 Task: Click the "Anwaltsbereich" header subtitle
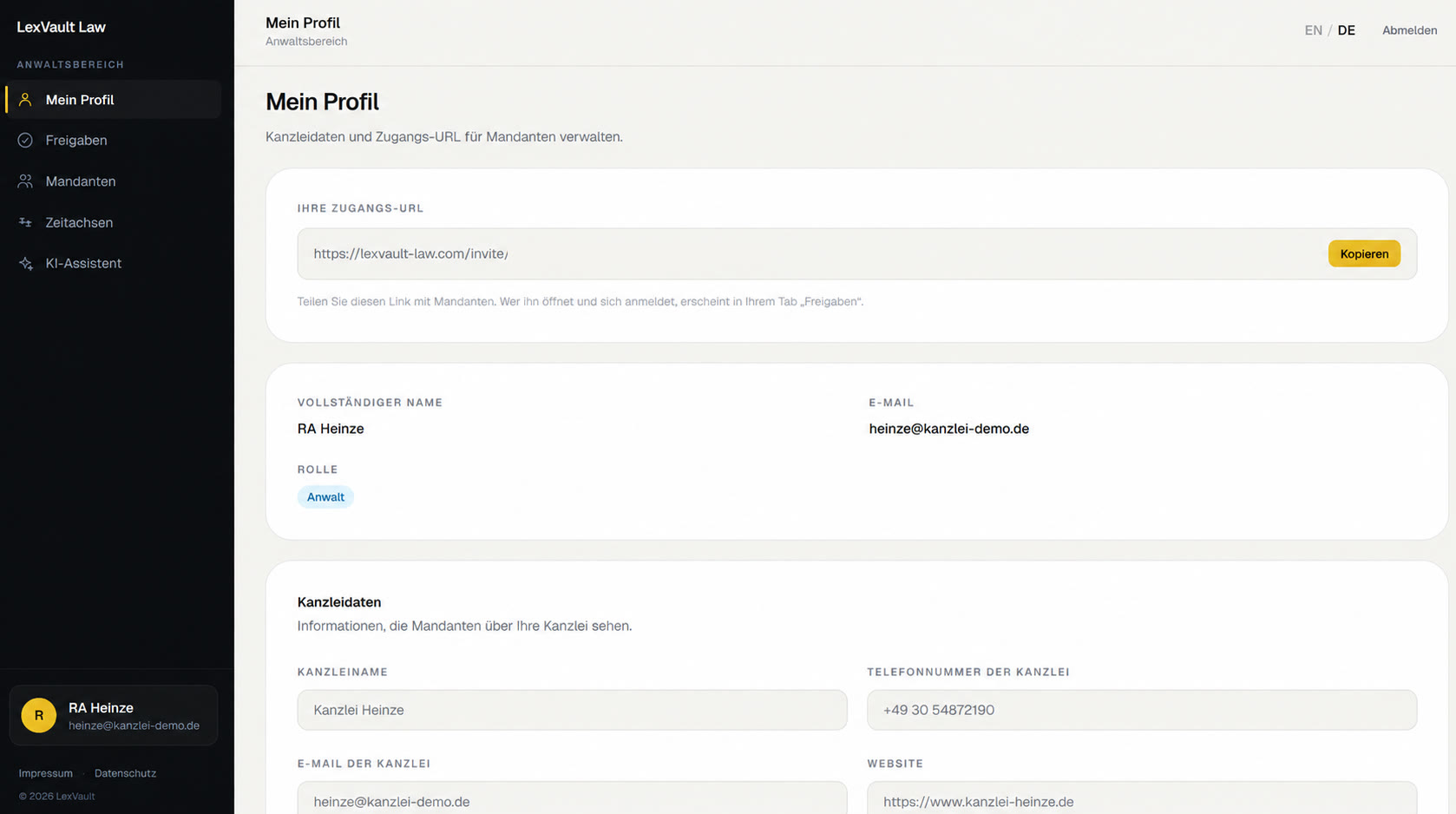[x=306, y=42]
